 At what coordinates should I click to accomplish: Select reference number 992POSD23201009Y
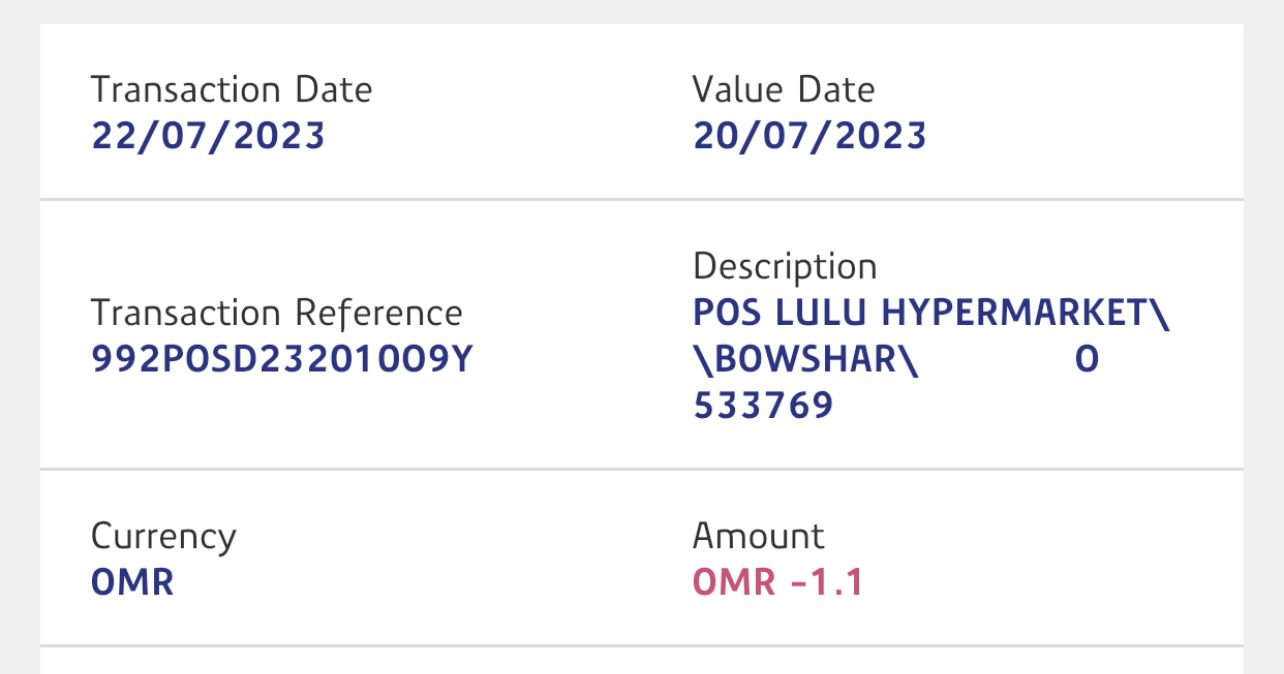tap(281, 360)
